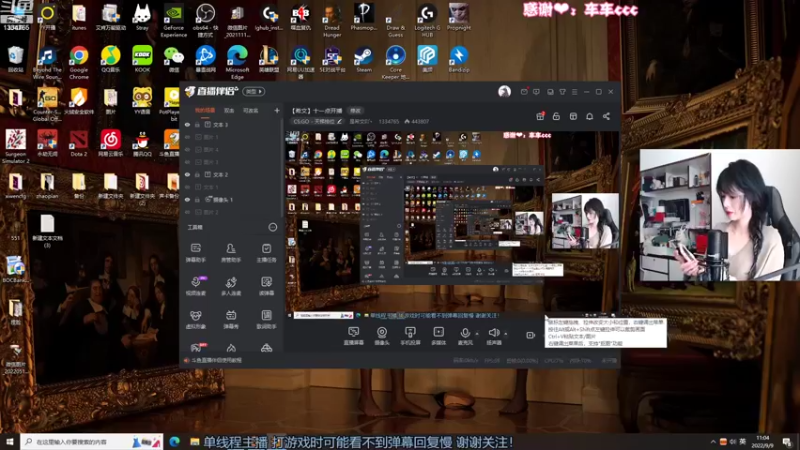Add a camera source (摄像头)

coord(382,336)
